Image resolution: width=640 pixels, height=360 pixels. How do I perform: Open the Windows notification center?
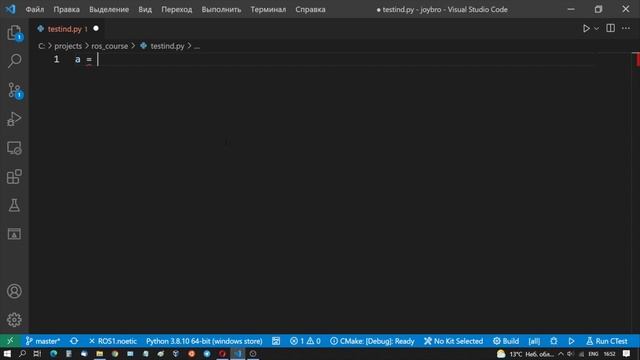[627, 354]
